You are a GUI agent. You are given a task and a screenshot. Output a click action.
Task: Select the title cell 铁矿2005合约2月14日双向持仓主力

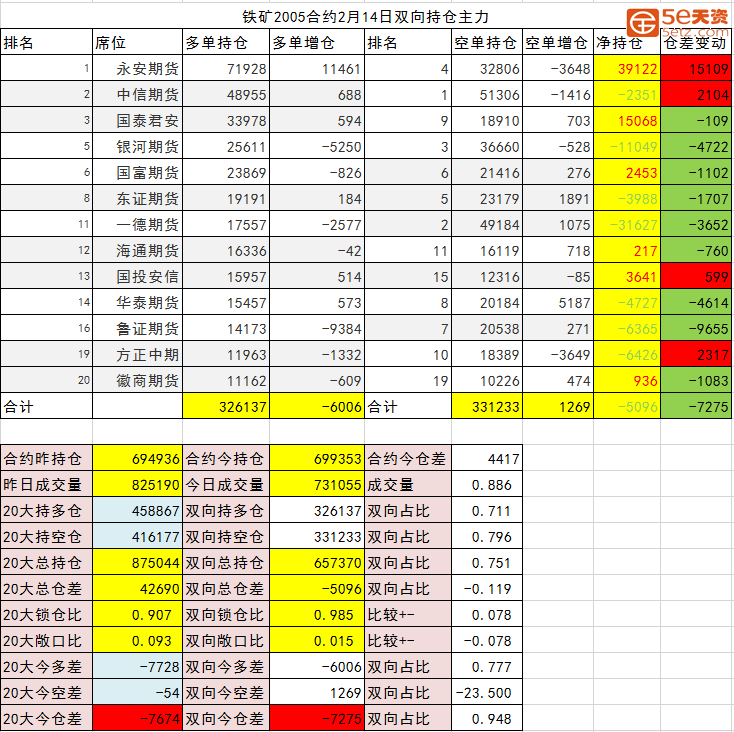click(367, 16)
